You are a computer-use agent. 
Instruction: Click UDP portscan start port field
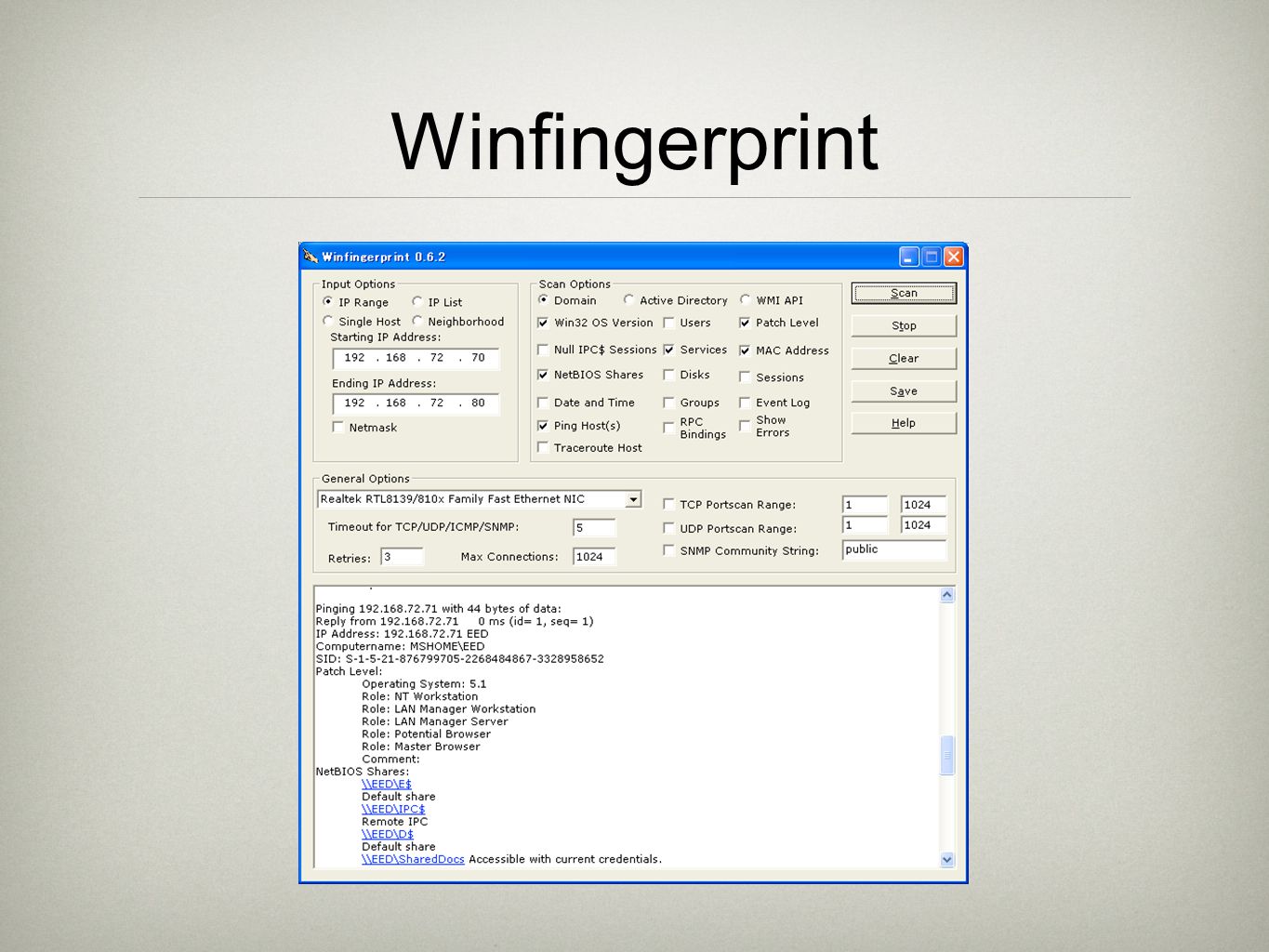coord(865,525)
